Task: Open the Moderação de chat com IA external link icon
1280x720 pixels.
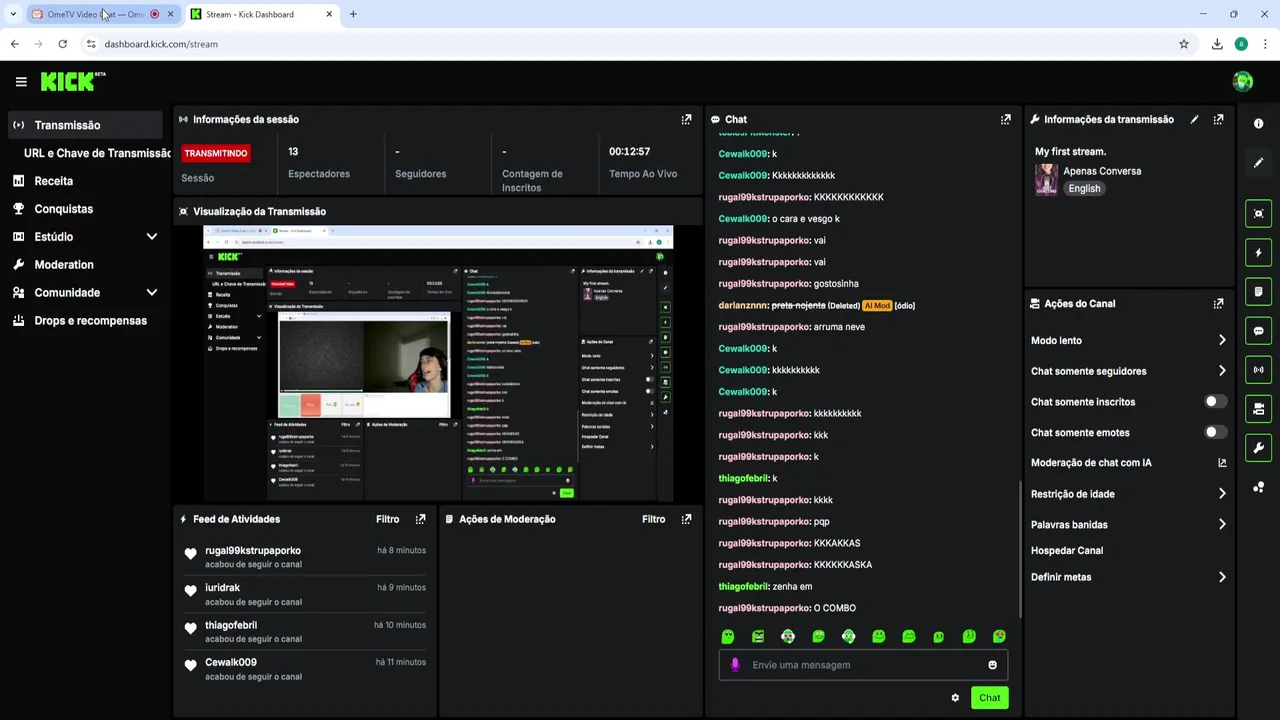Action: pyautogui.click(x=1222, y=463)
